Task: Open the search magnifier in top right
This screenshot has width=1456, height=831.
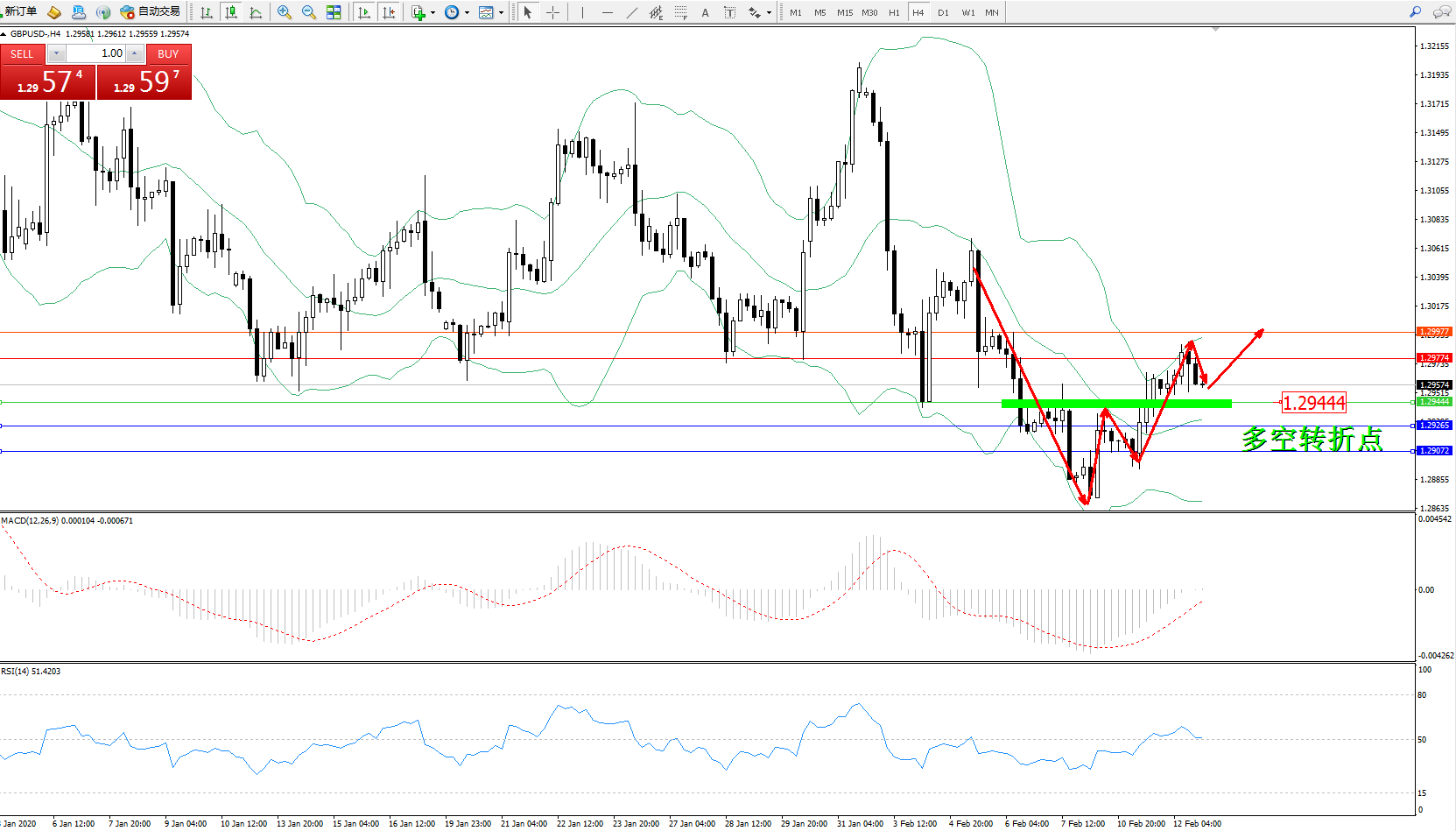Action: [1415, 12]
